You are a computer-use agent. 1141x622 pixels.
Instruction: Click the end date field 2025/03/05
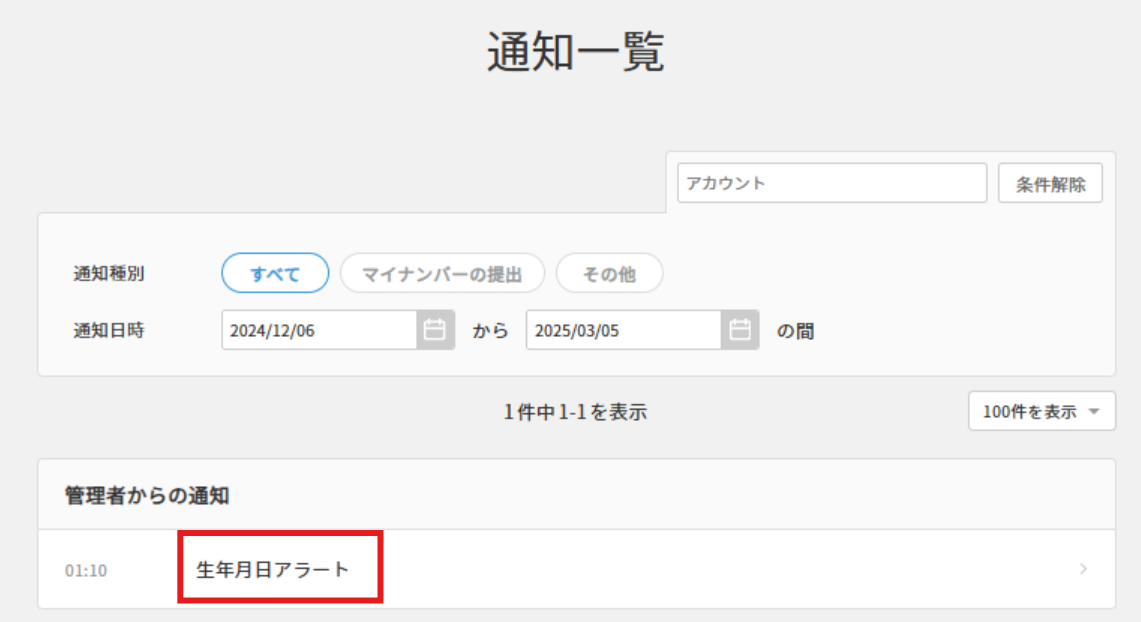(623, 331)
